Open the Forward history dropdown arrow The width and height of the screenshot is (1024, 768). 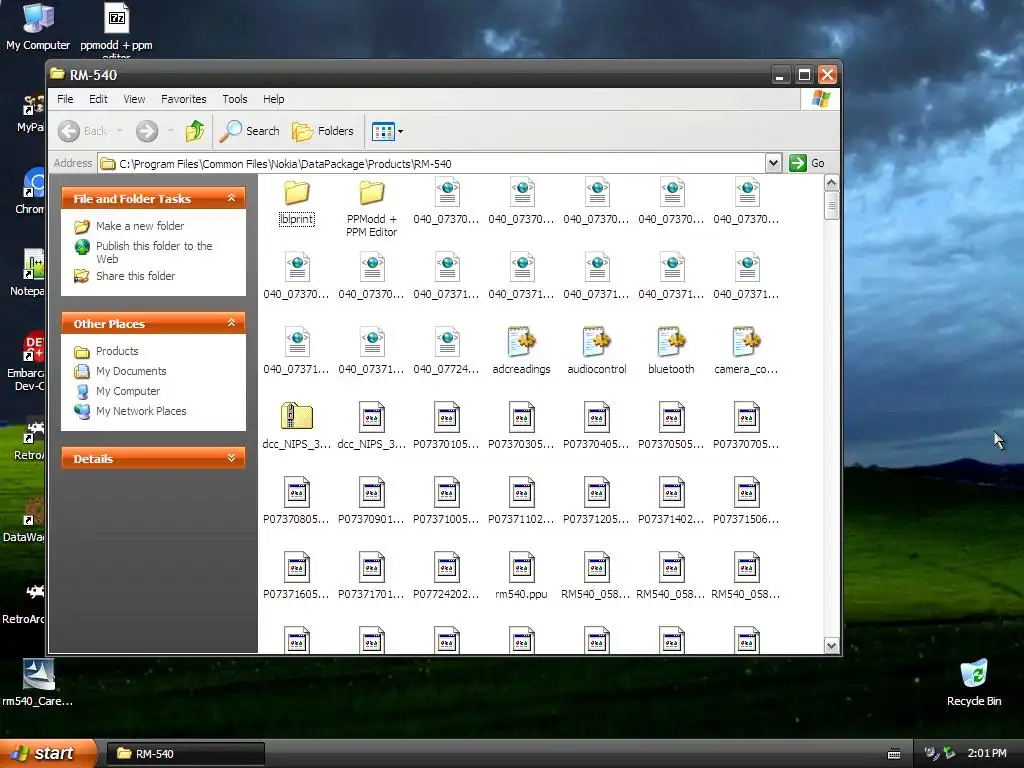coord(170,131)
